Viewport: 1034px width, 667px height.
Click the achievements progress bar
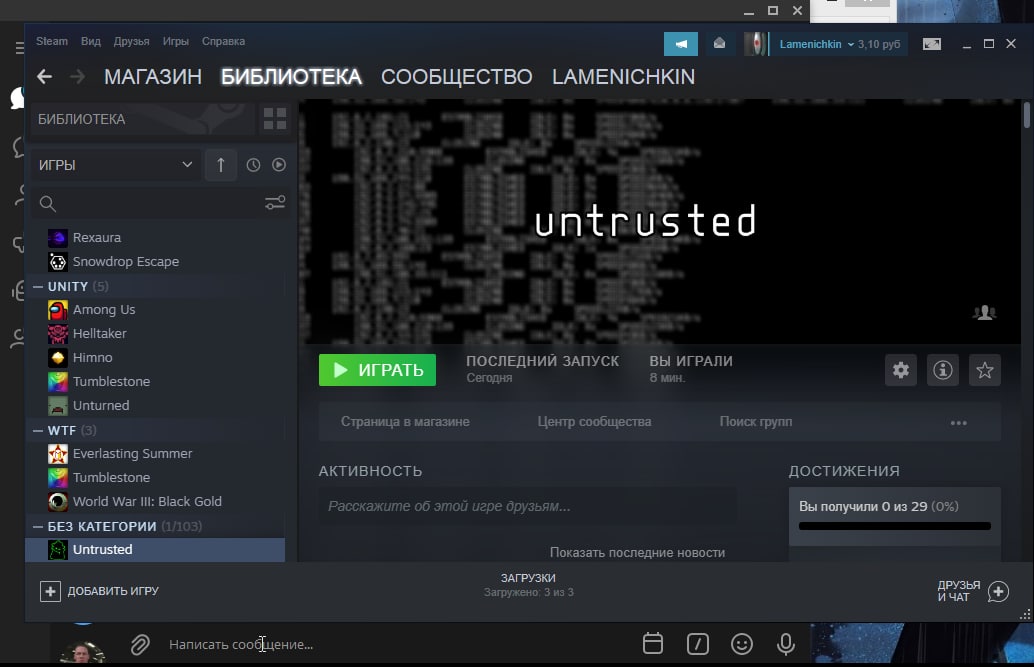895,526
